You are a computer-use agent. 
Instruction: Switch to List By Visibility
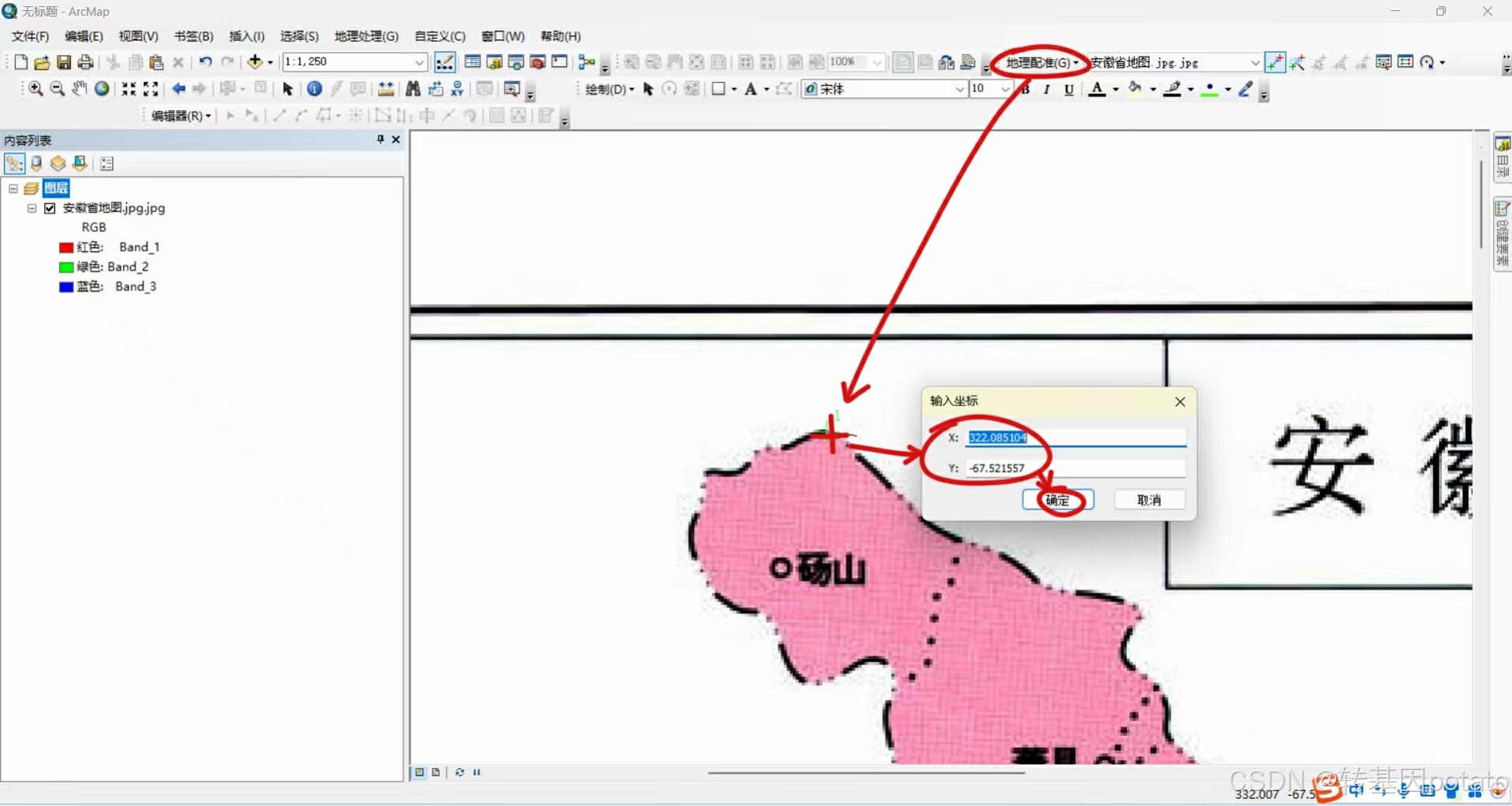(57, 164)
